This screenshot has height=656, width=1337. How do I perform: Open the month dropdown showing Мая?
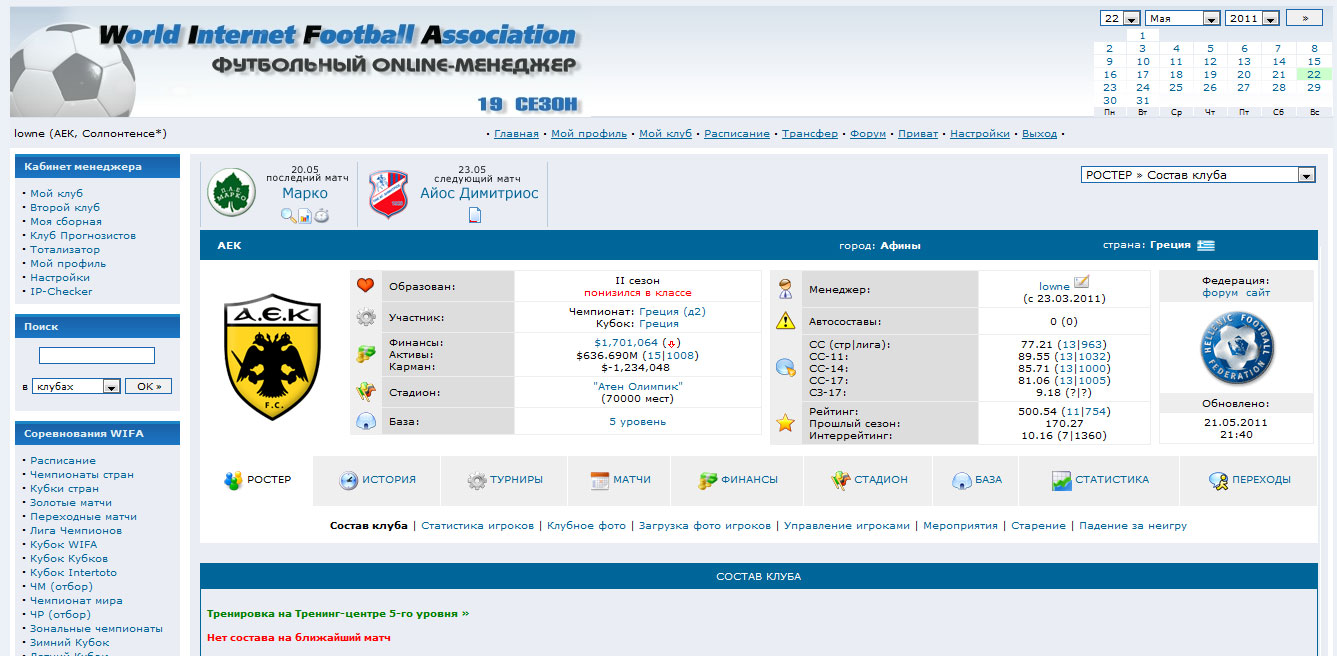point(1183,18)
